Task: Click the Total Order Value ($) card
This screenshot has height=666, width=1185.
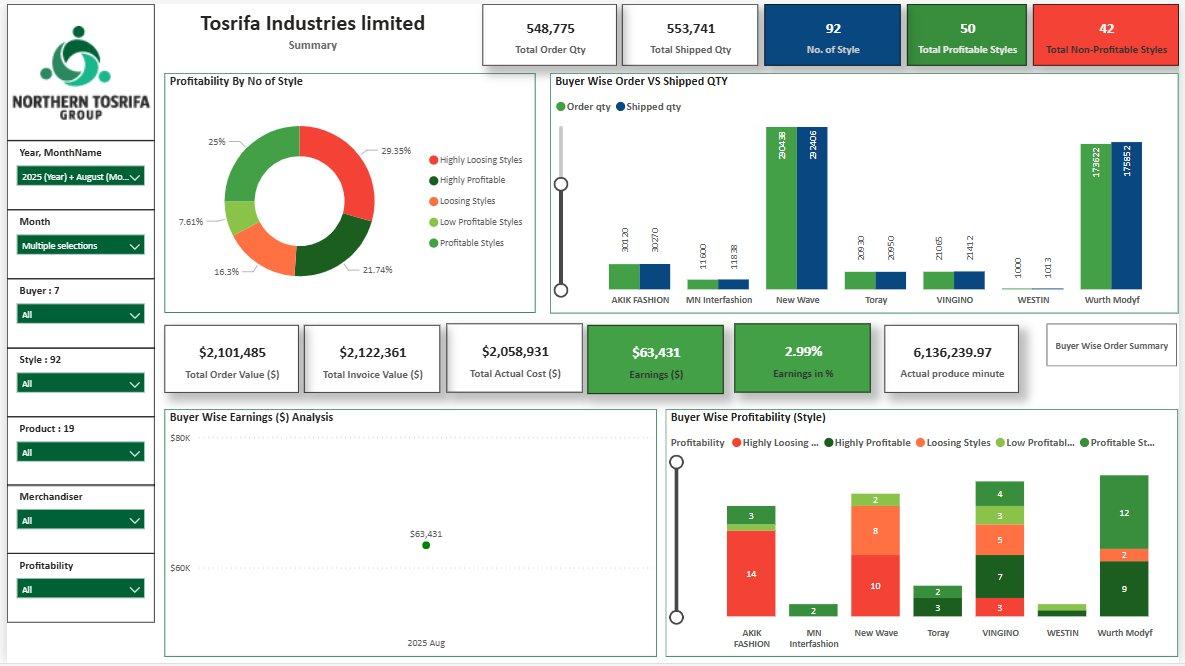Action: [232, 359]
